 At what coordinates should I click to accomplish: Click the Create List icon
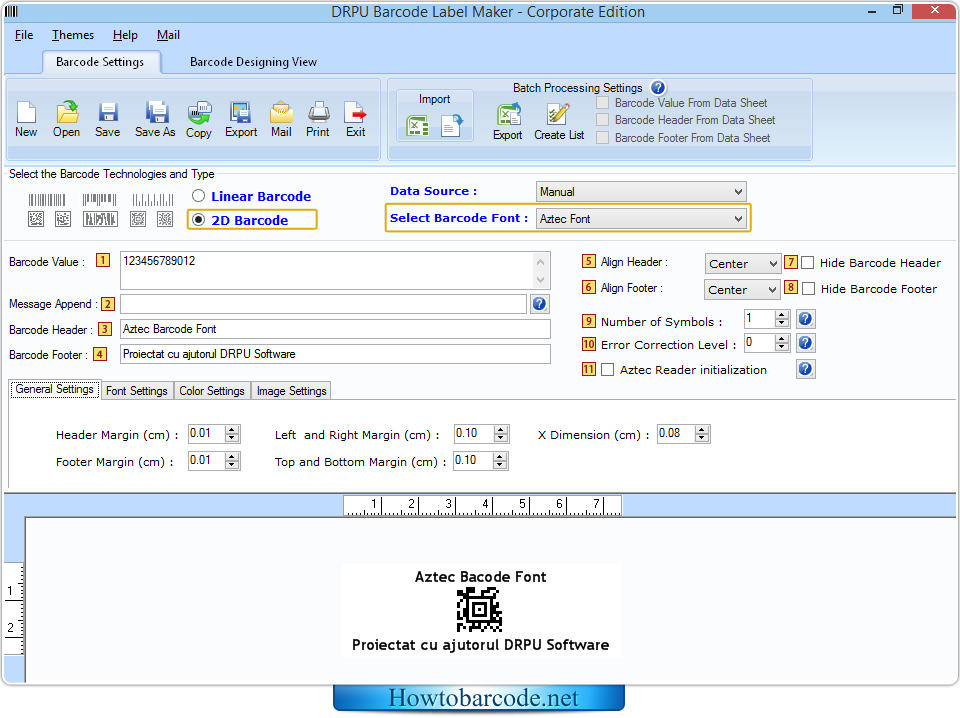[x=558, y=114]
